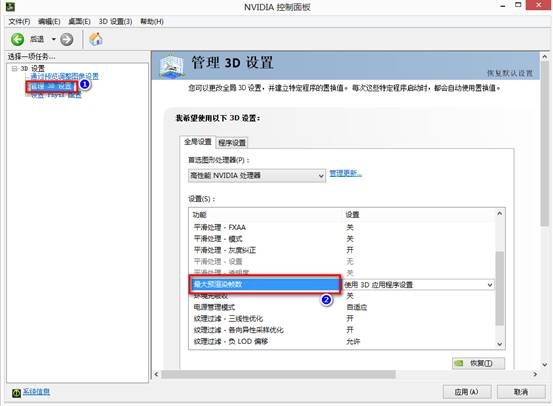The width and height of the screenshot is (553, 406).
Task: Click the horizontal scrollbar thumb of the page
Action: click(278, 374)
